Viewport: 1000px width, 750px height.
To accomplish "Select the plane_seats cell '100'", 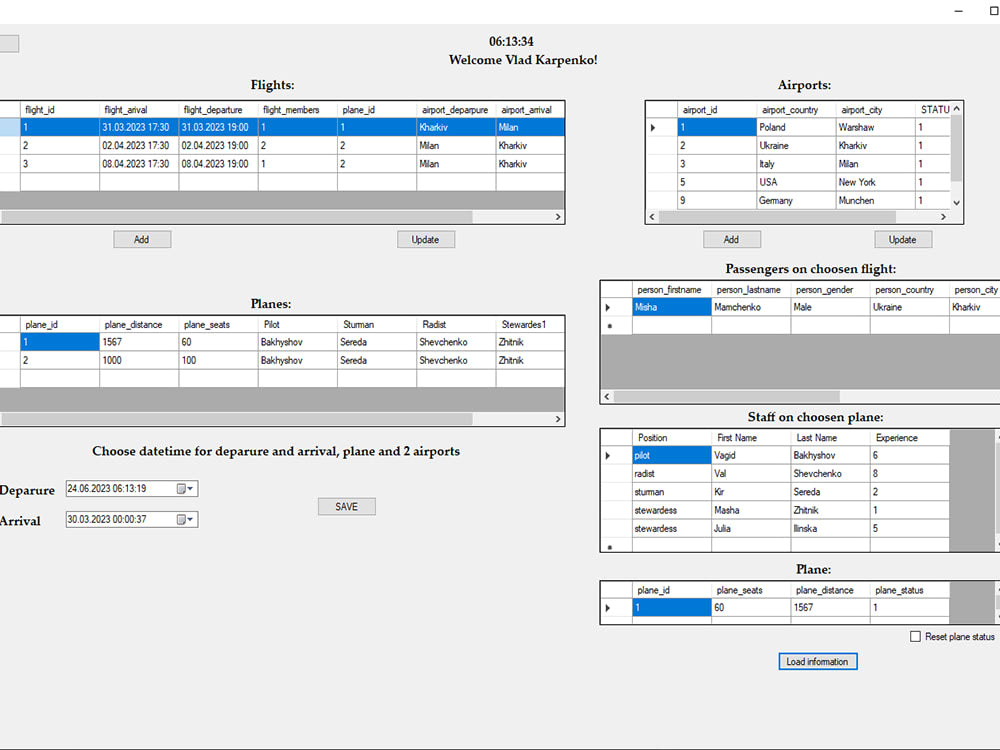I will [x=218, y=360].
